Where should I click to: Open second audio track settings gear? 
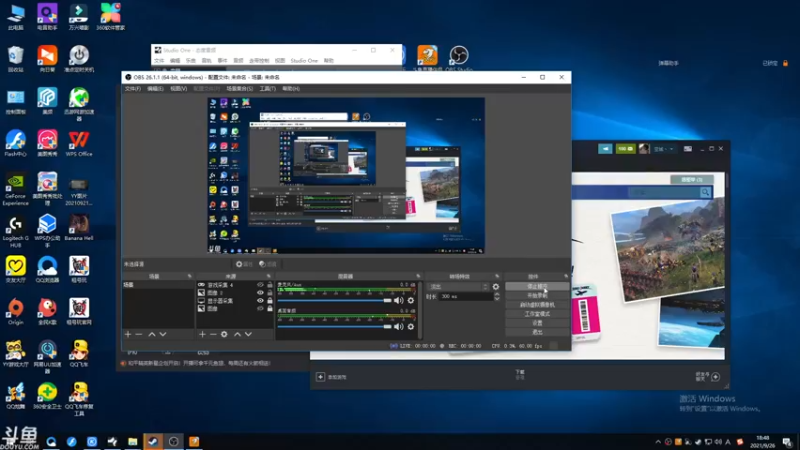point(411,327)
